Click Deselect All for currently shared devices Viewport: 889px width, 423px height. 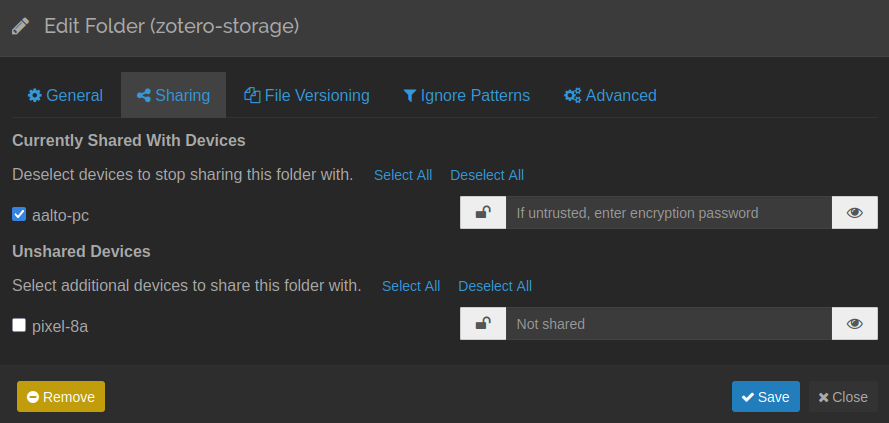click(487, 175)
